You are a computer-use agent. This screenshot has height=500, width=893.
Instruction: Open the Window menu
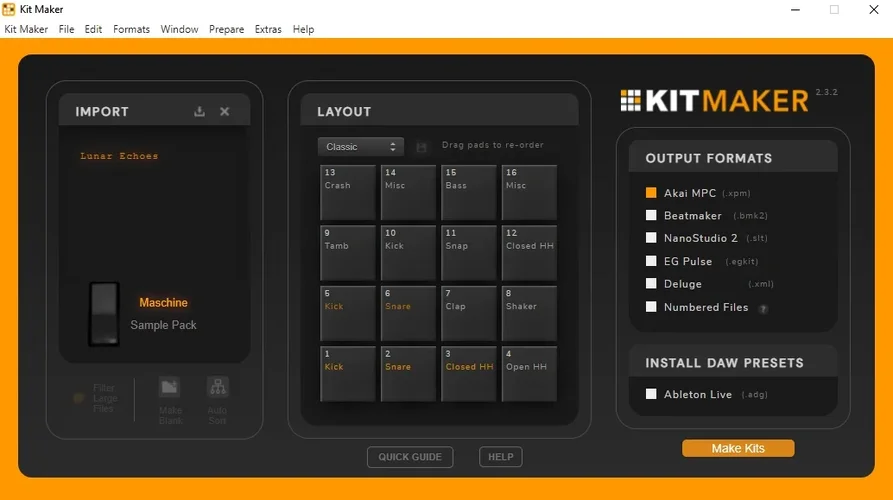[179, 29]
